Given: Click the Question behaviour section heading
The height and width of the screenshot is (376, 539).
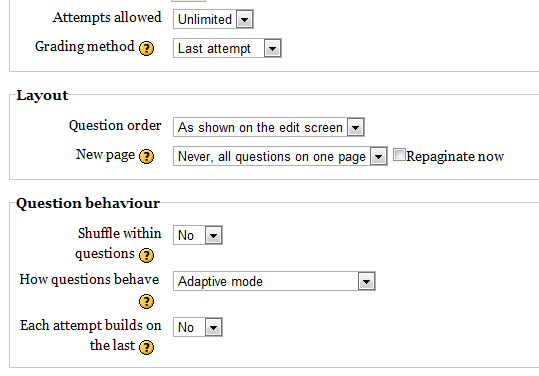Looking at the screenshot, I should point(88,203).
